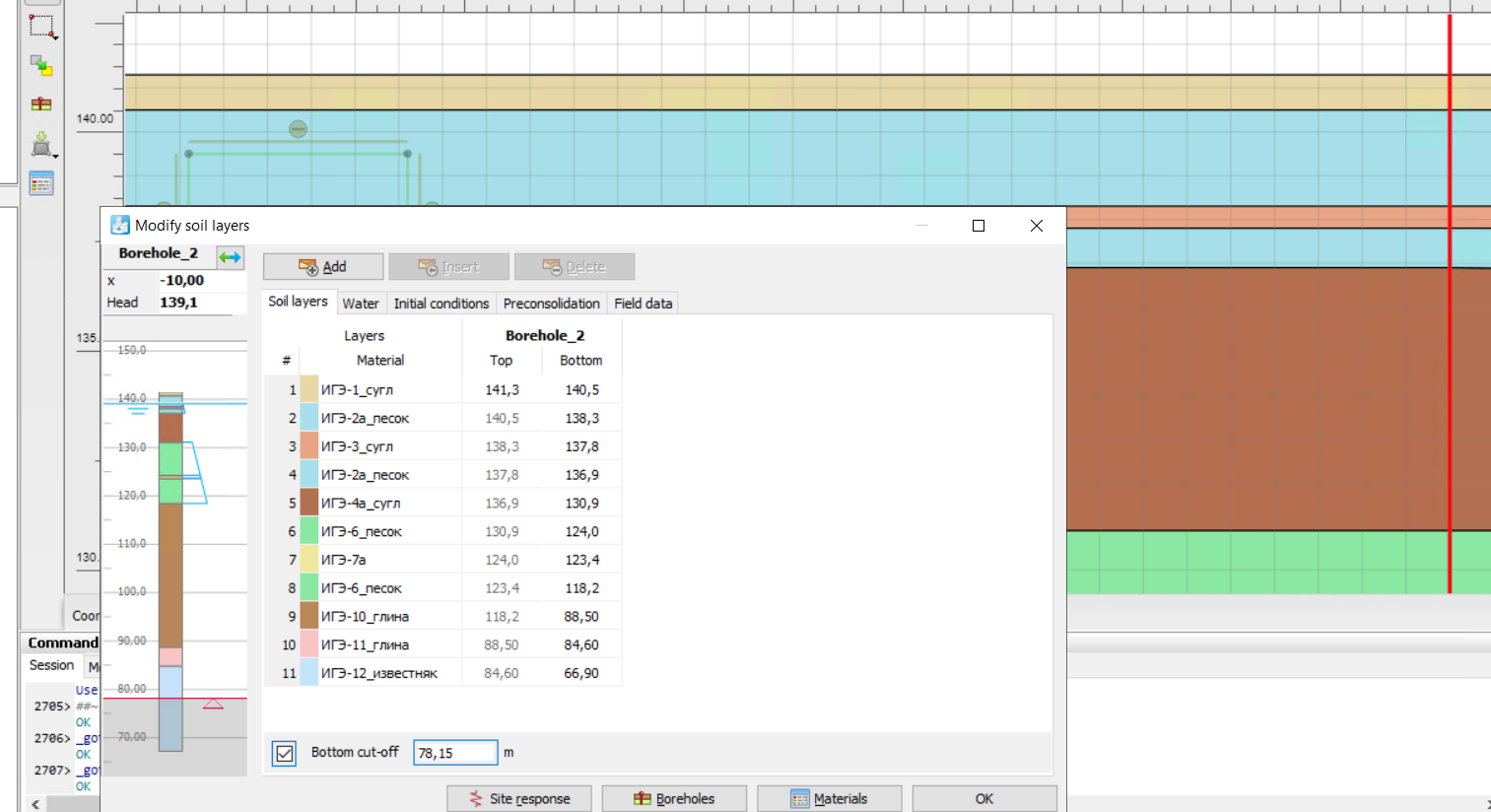The width and height of the screenshot is (1491, 812).
Task: Click the Site response button
Action: [x=519, y=798]
